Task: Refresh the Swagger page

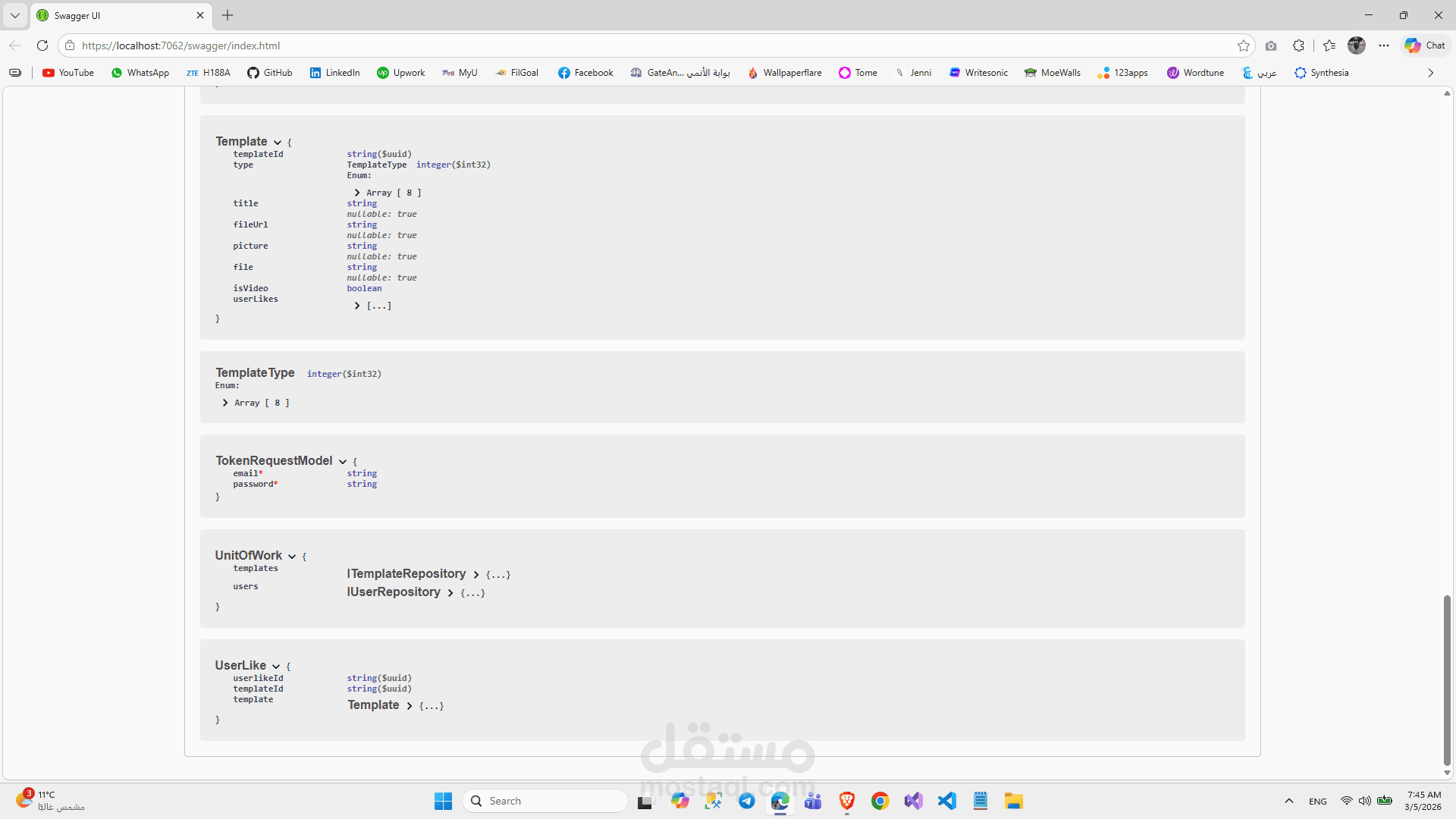Action: point(42,45)
